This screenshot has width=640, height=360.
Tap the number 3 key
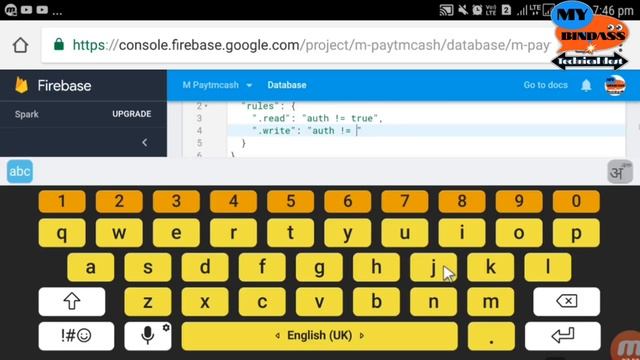[x=176, y=201]
